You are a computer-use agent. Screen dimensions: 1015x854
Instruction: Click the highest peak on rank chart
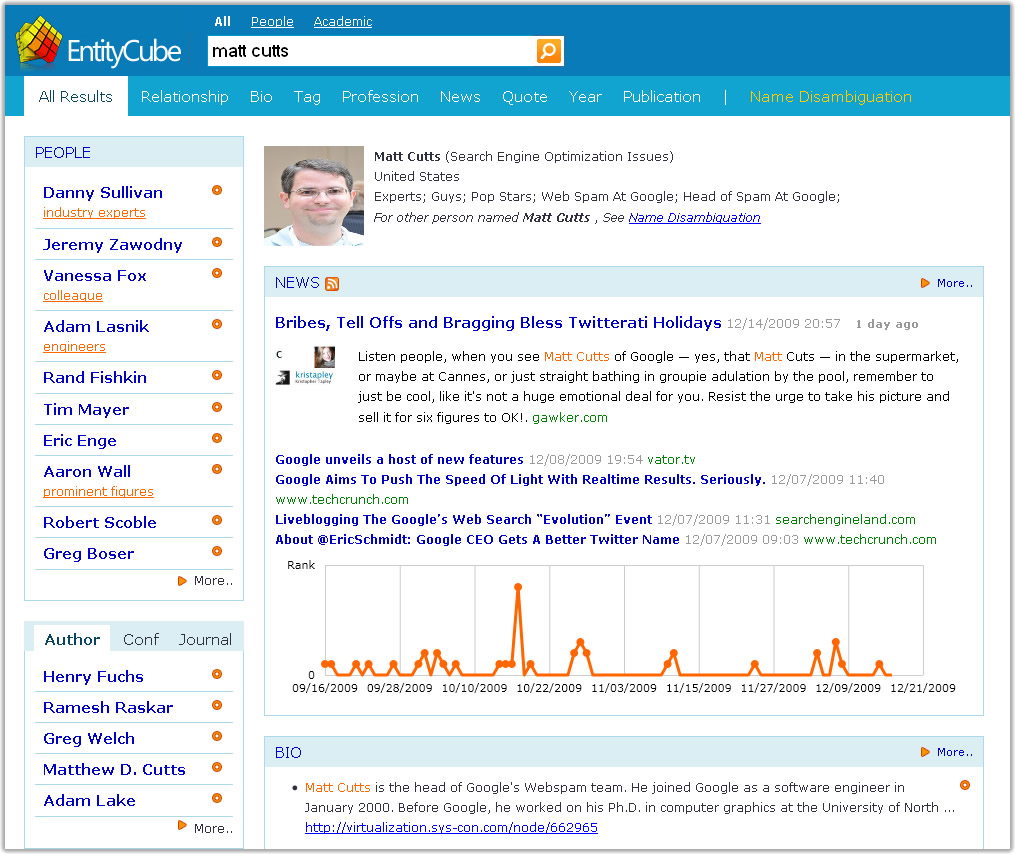coord(518,587)
